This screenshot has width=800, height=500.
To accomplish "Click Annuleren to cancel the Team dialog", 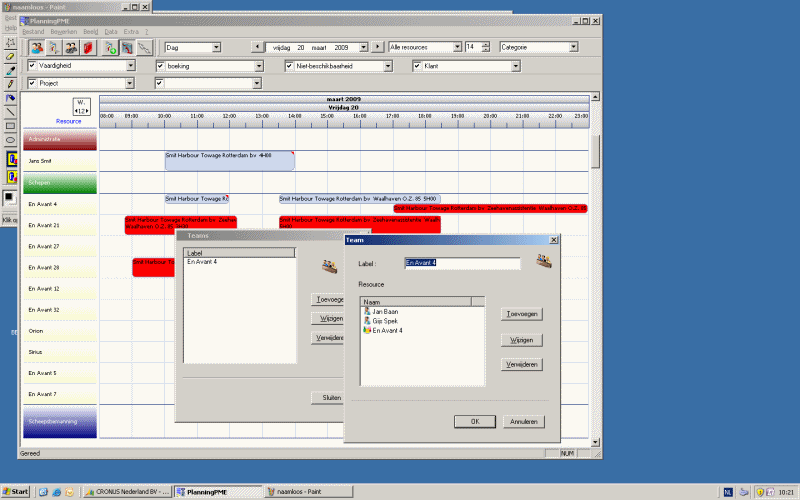I will 523,422.
